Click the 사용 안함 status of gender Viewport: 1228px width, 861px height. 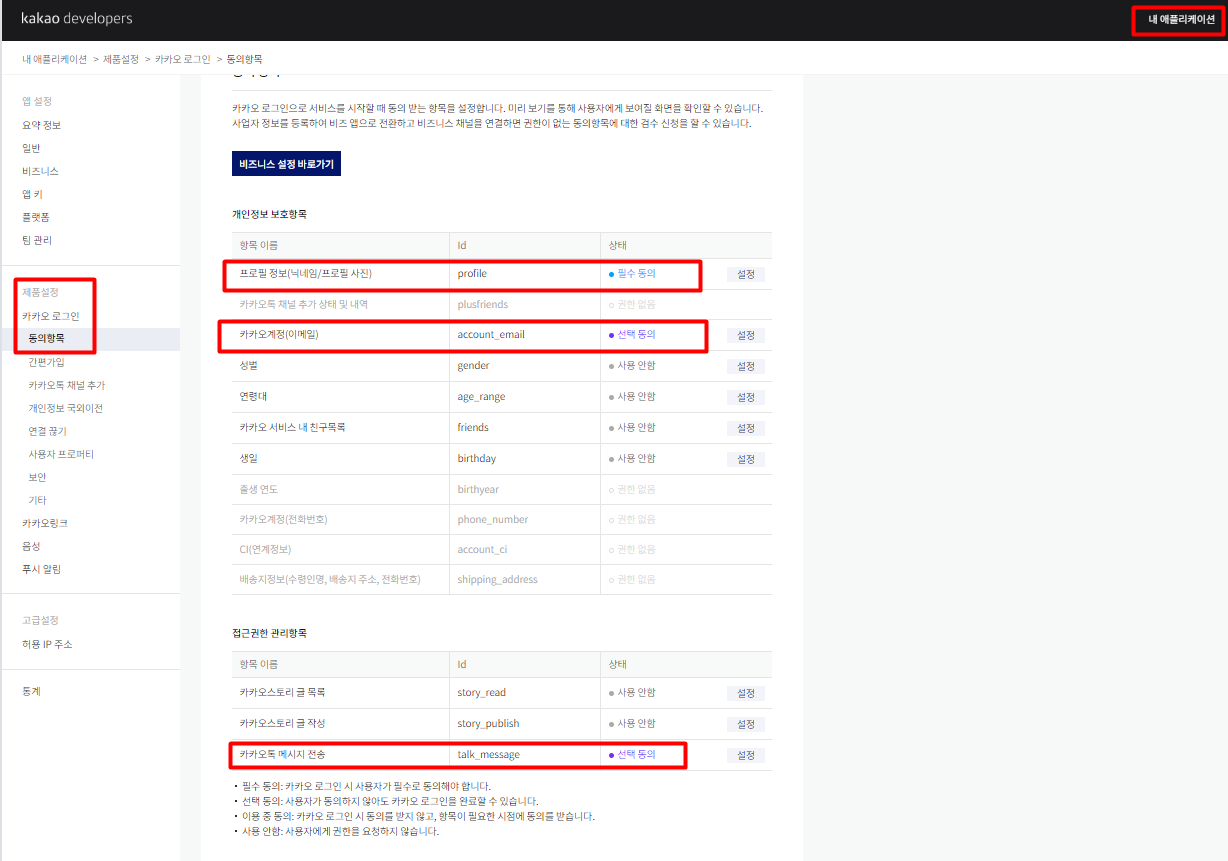pyautogui.click(x=632, y=365)
